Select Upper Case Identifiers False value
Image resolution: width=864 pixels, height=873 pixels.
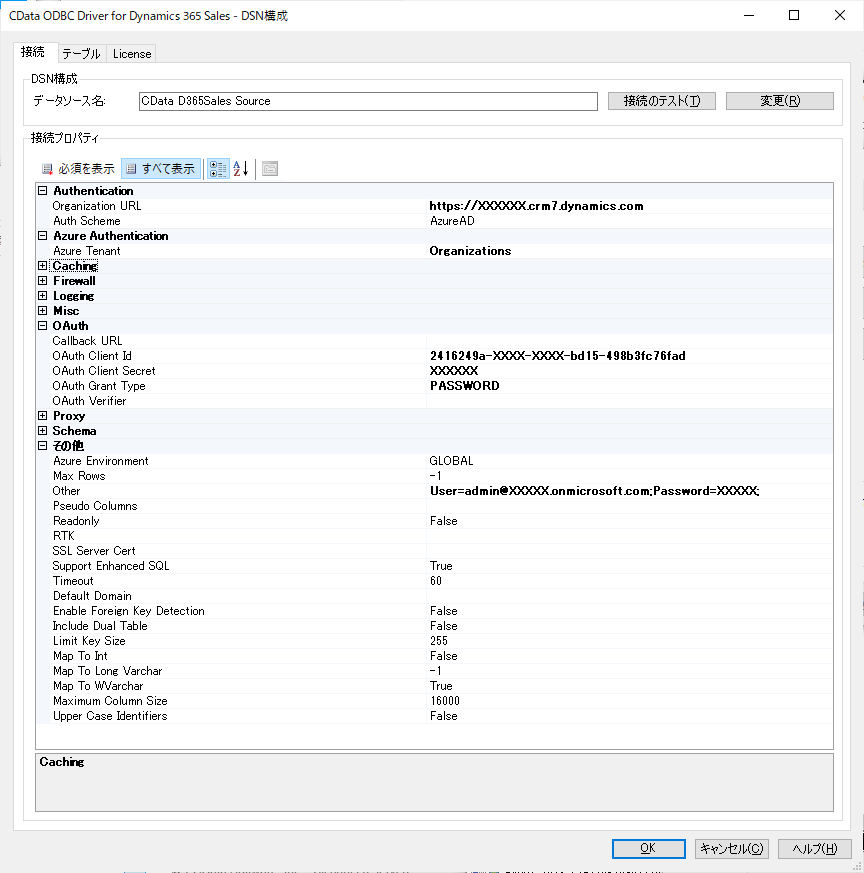[444, 717]
